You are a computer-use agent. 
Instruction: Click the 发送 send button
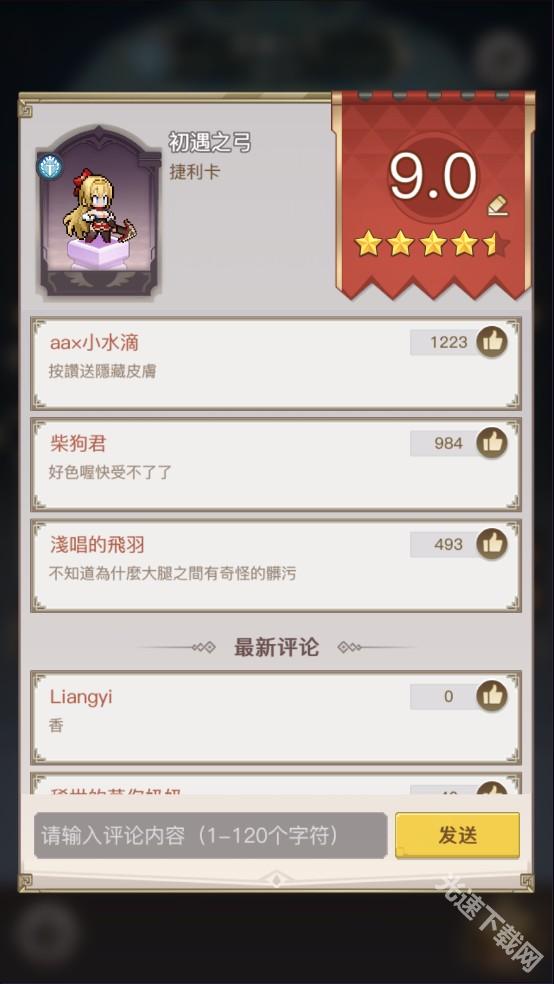pyautogui.click(x=457, y=835)
